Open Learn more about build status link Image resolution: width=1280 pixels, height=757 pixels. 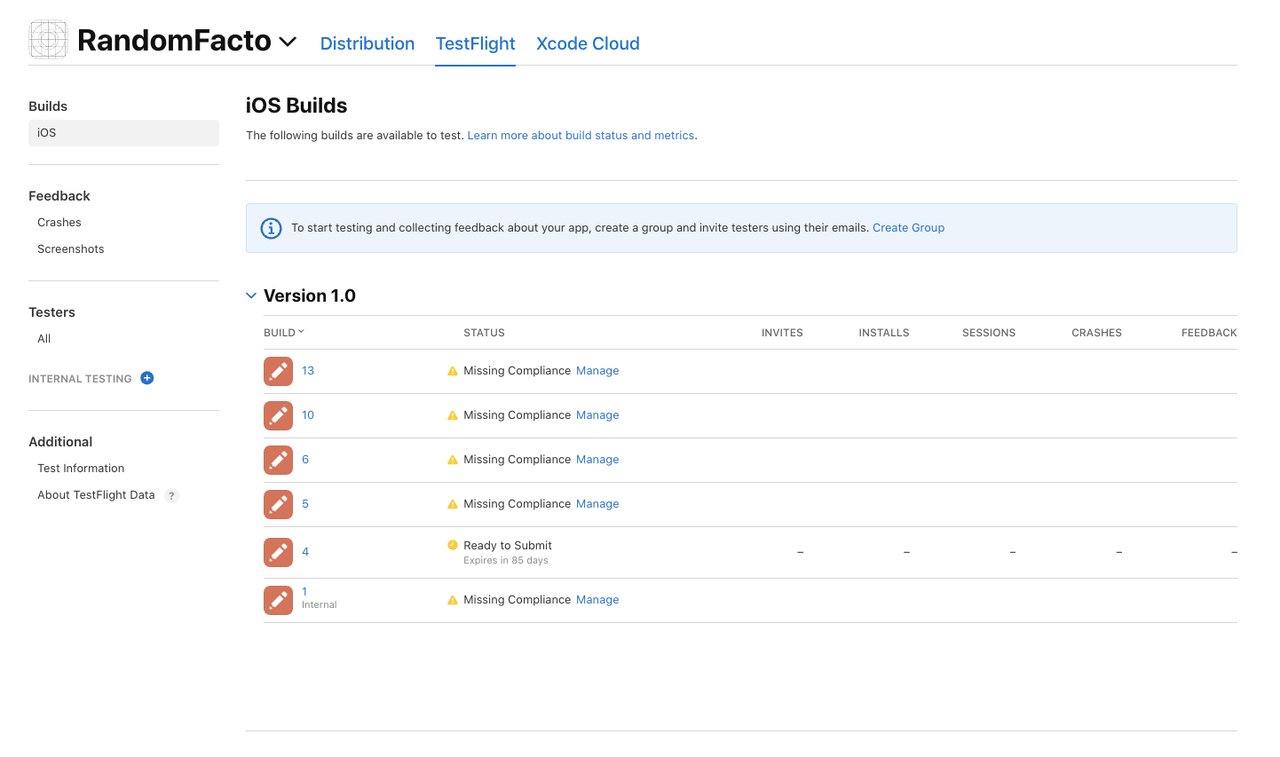point(581,135)
